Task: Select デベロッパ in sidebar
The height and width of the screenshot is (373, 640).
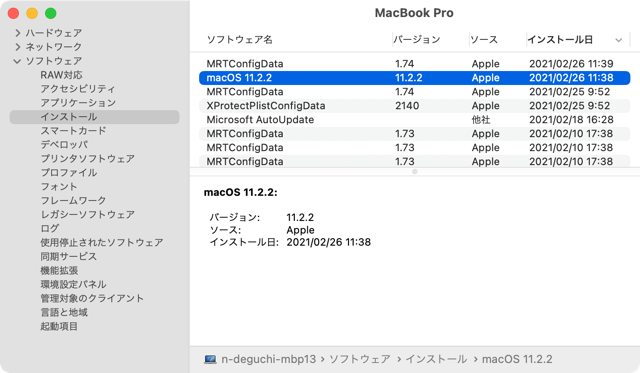Action: (x=64, y=144)
